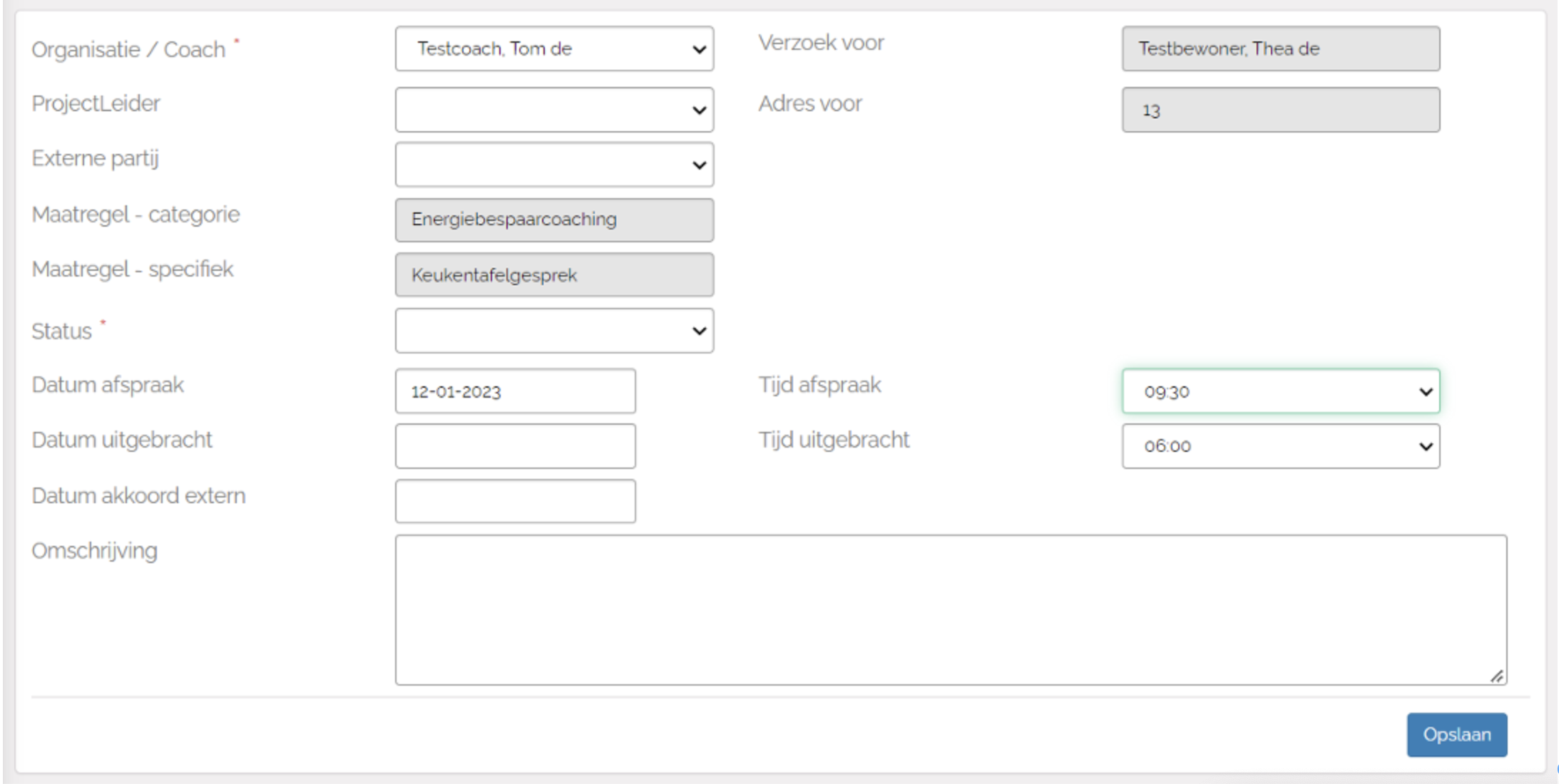Screen dimensions: 1559x784
Task: Click the Datum afspraak date field
Action: pyautogui.click(x=515, y=391)
